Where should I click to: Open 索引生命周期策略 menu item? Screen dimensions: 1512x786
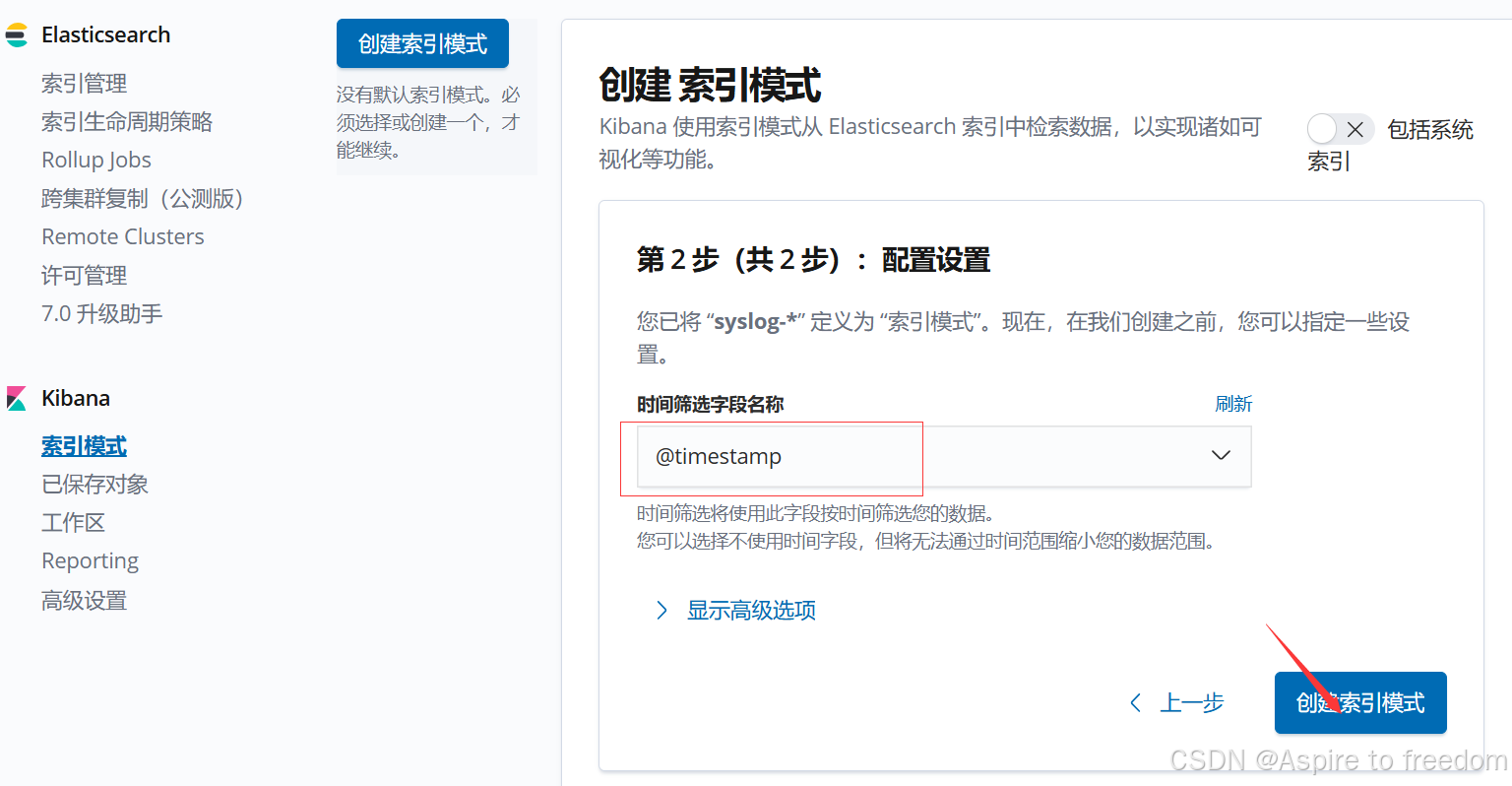coord(127,122)
